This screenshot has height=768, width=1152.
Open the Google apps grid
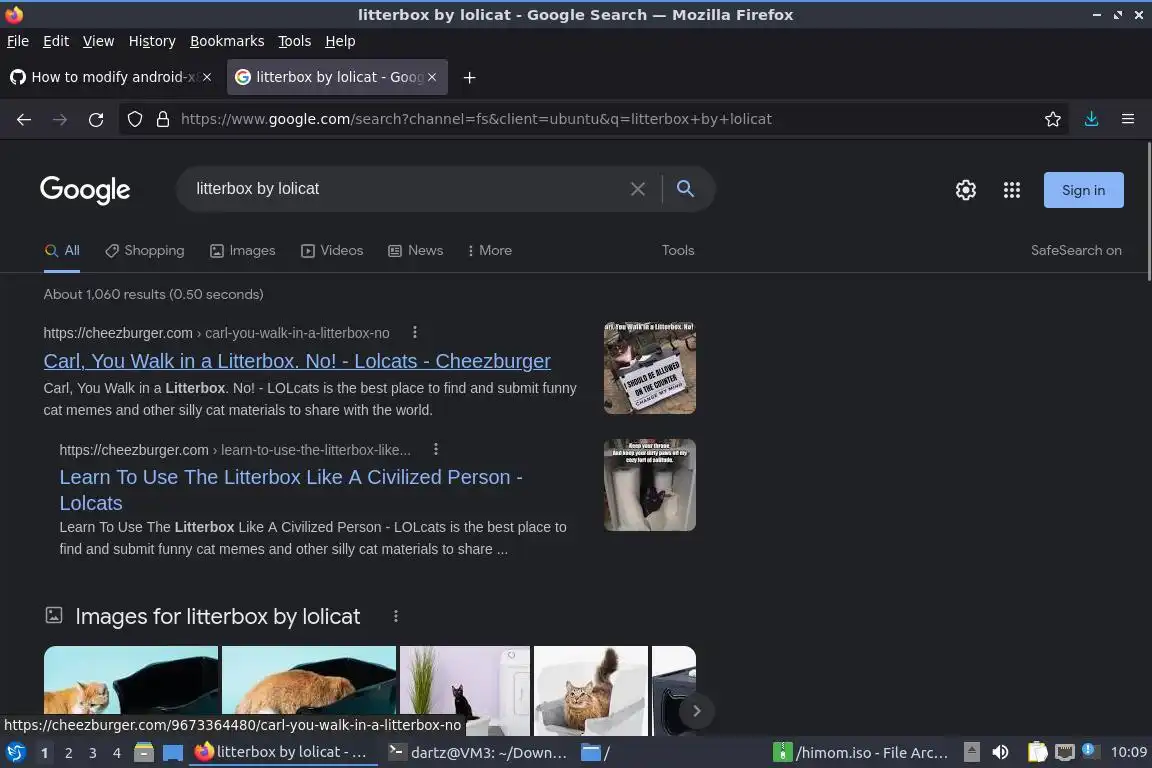[1012, 190]
